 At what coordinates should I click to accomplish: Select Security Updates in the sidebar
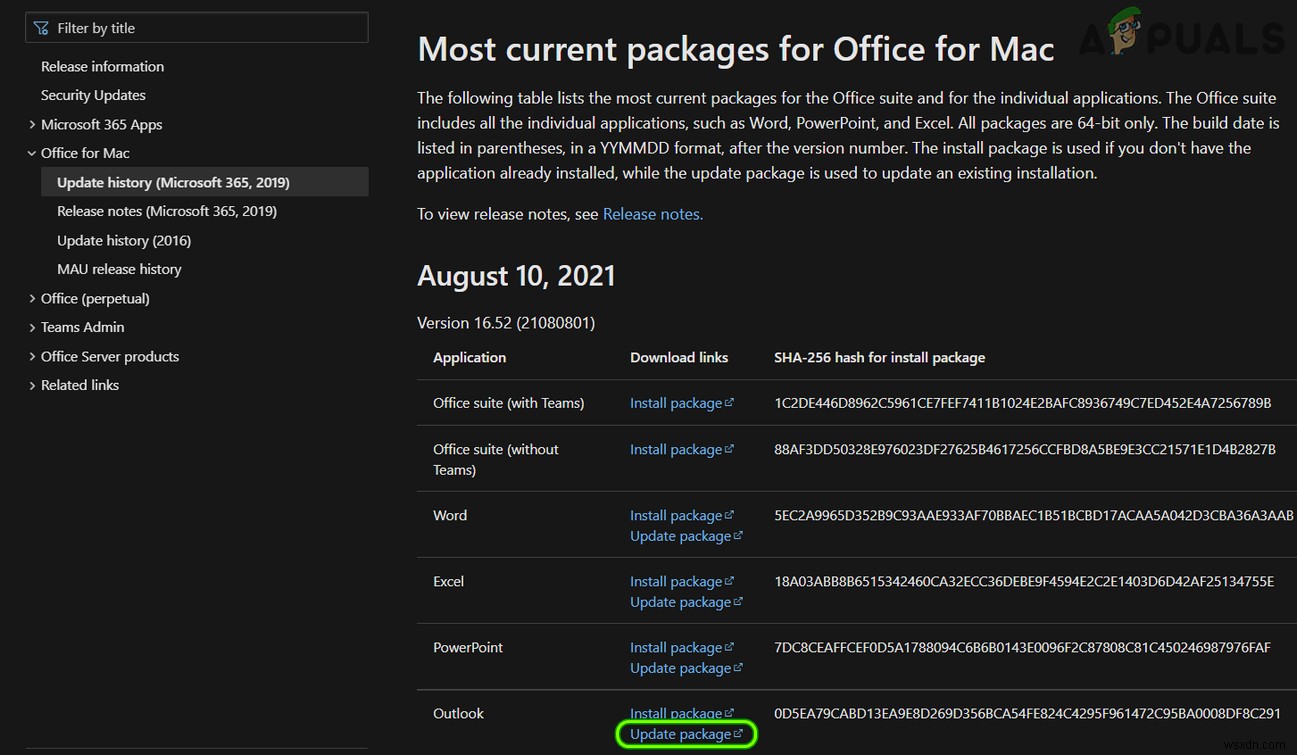94,95
